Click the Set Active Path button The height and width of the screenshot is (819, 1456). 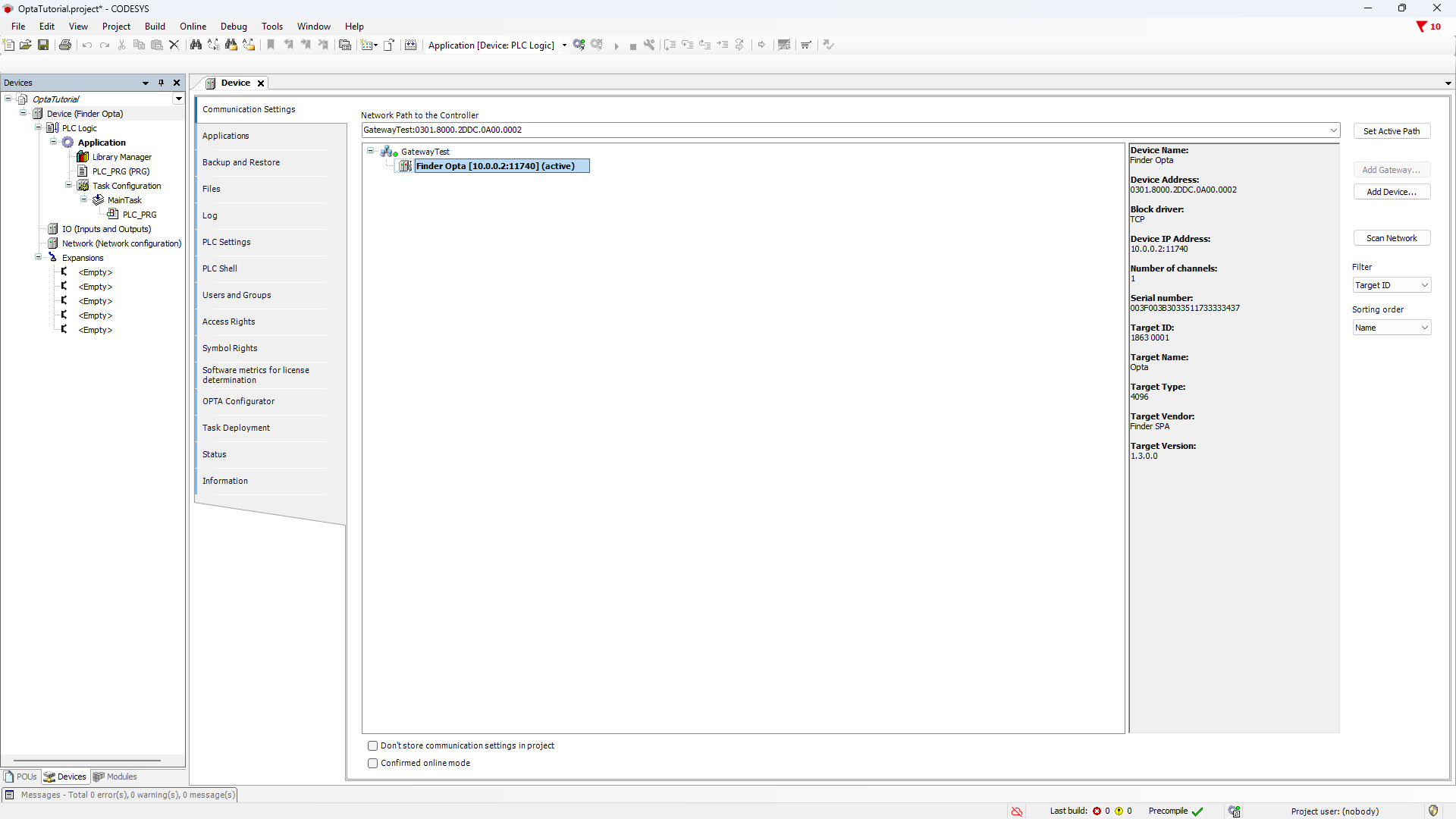[1392, 131]
